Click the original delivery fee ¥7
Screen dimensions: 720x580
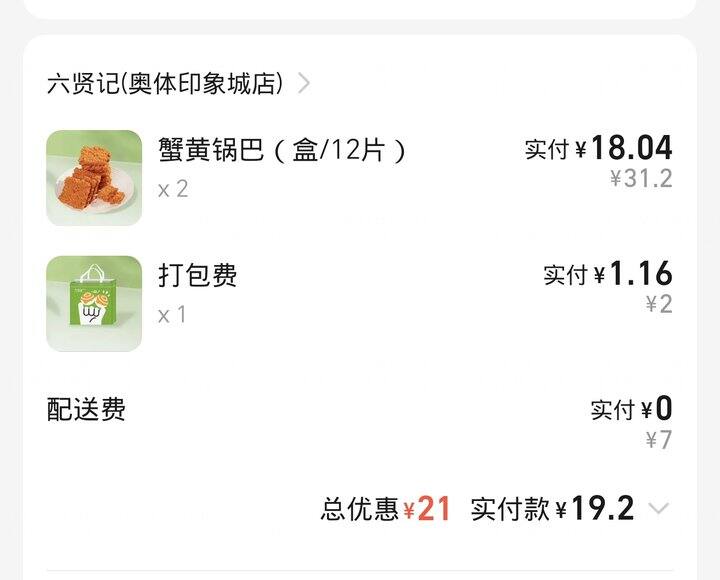tap(658, 439)
